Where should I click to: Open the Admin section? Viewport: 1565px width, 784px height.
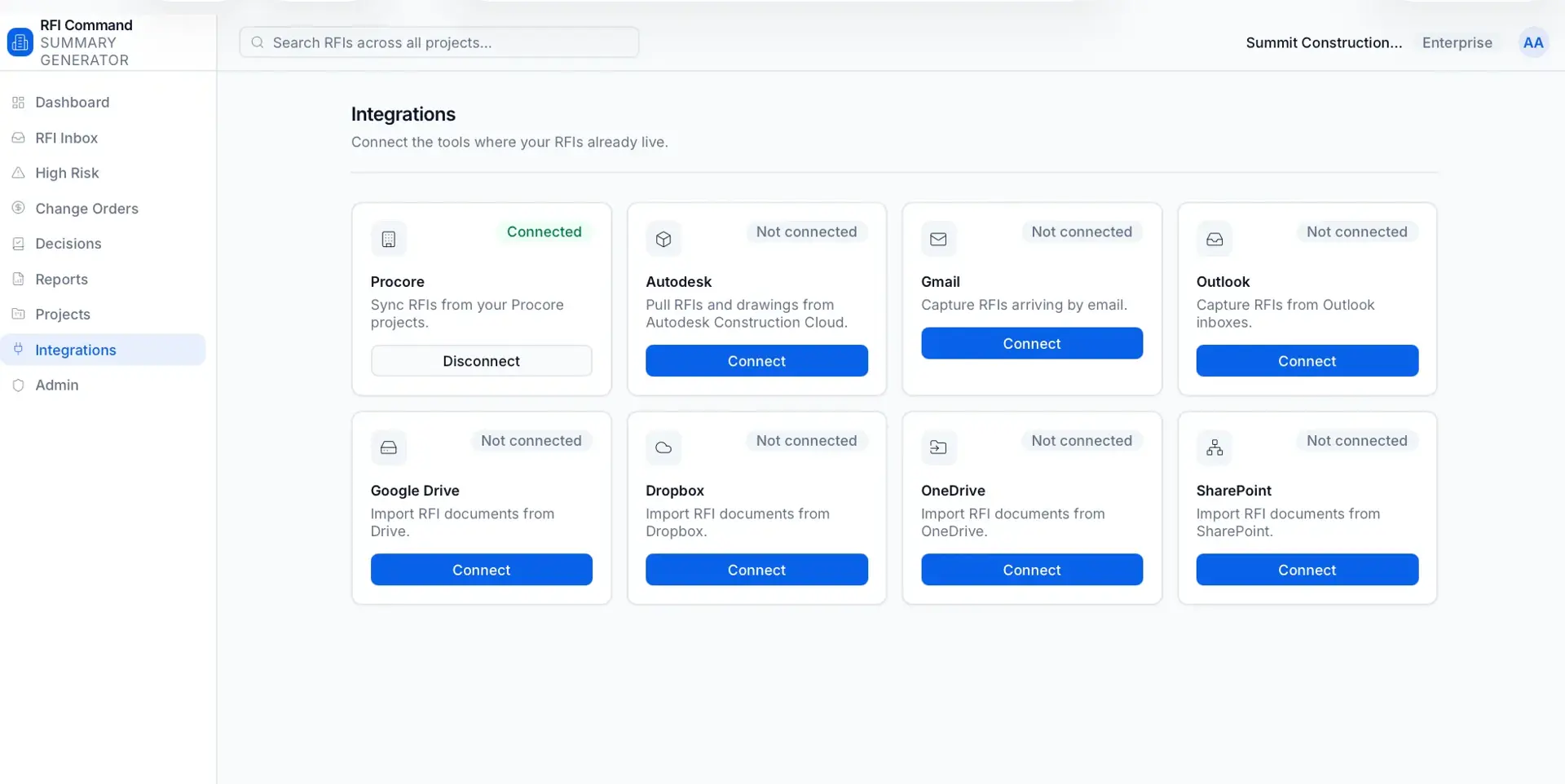pyautogui.click(x=103, y=385)
